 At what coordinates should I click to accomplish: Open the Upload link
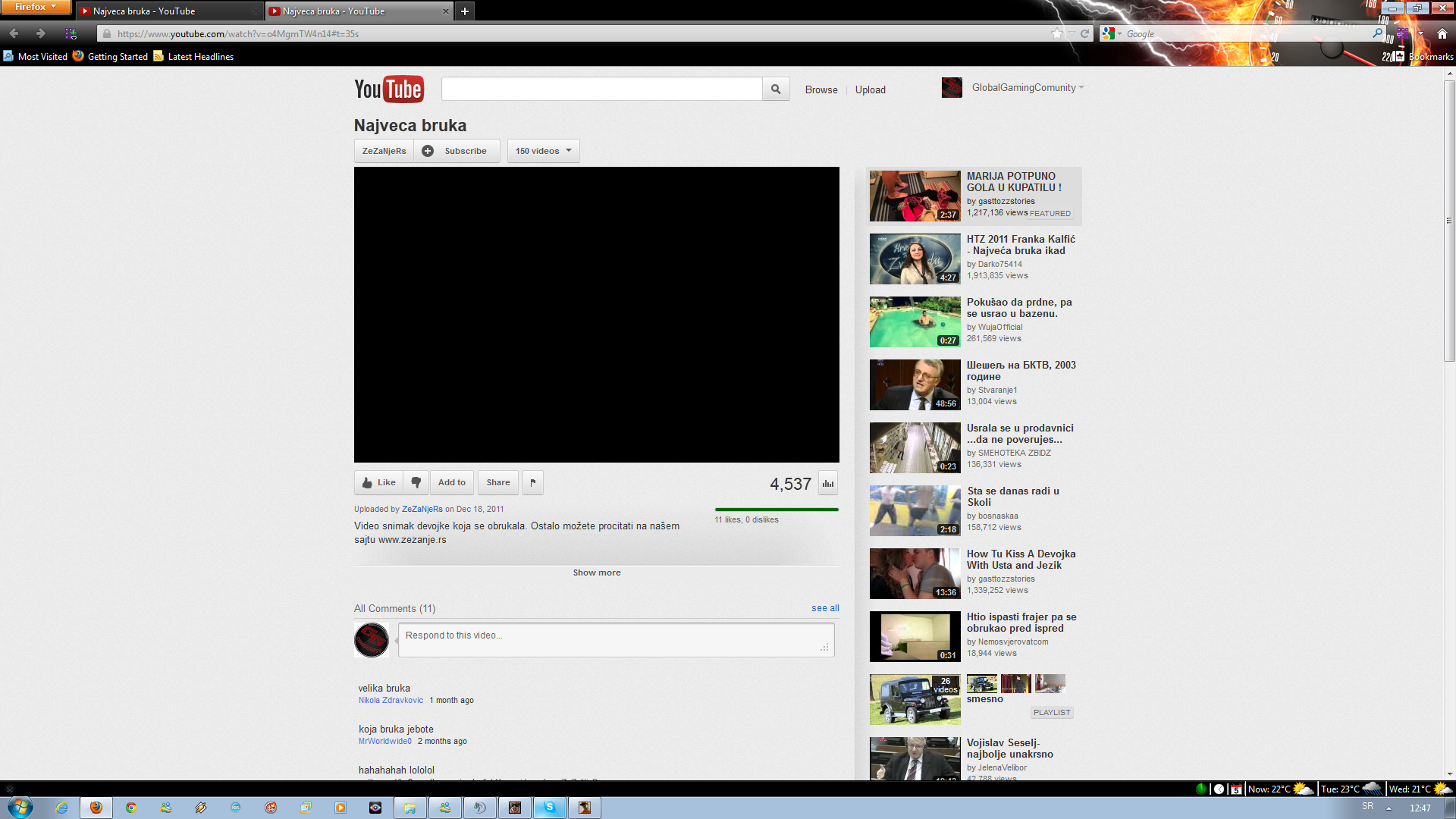point(870,89)
